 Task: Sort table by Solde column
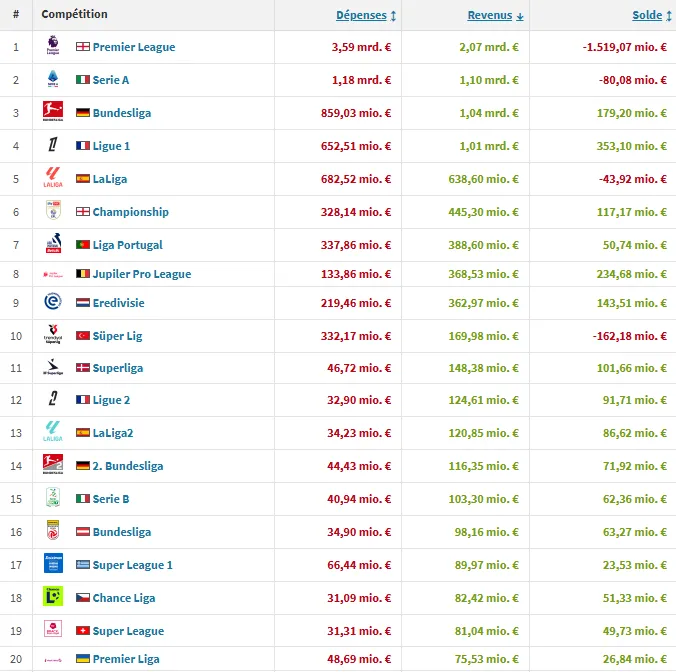[647, 15]
